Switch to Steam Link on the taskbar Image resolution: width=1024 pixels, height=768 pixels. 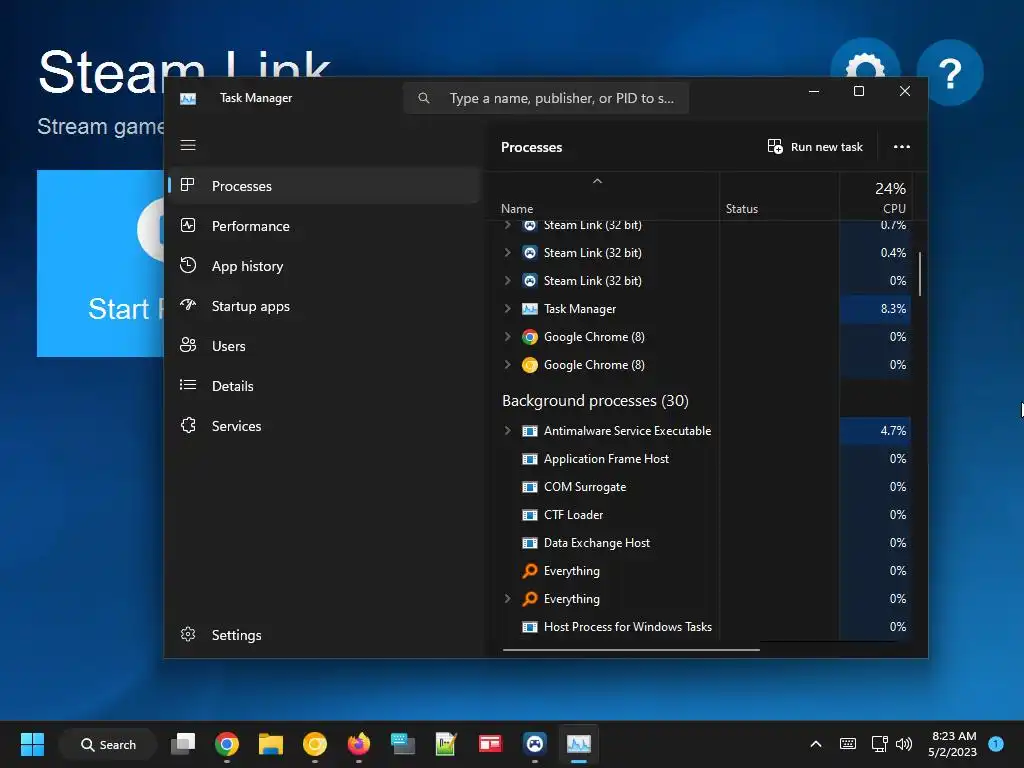[534, 744]
